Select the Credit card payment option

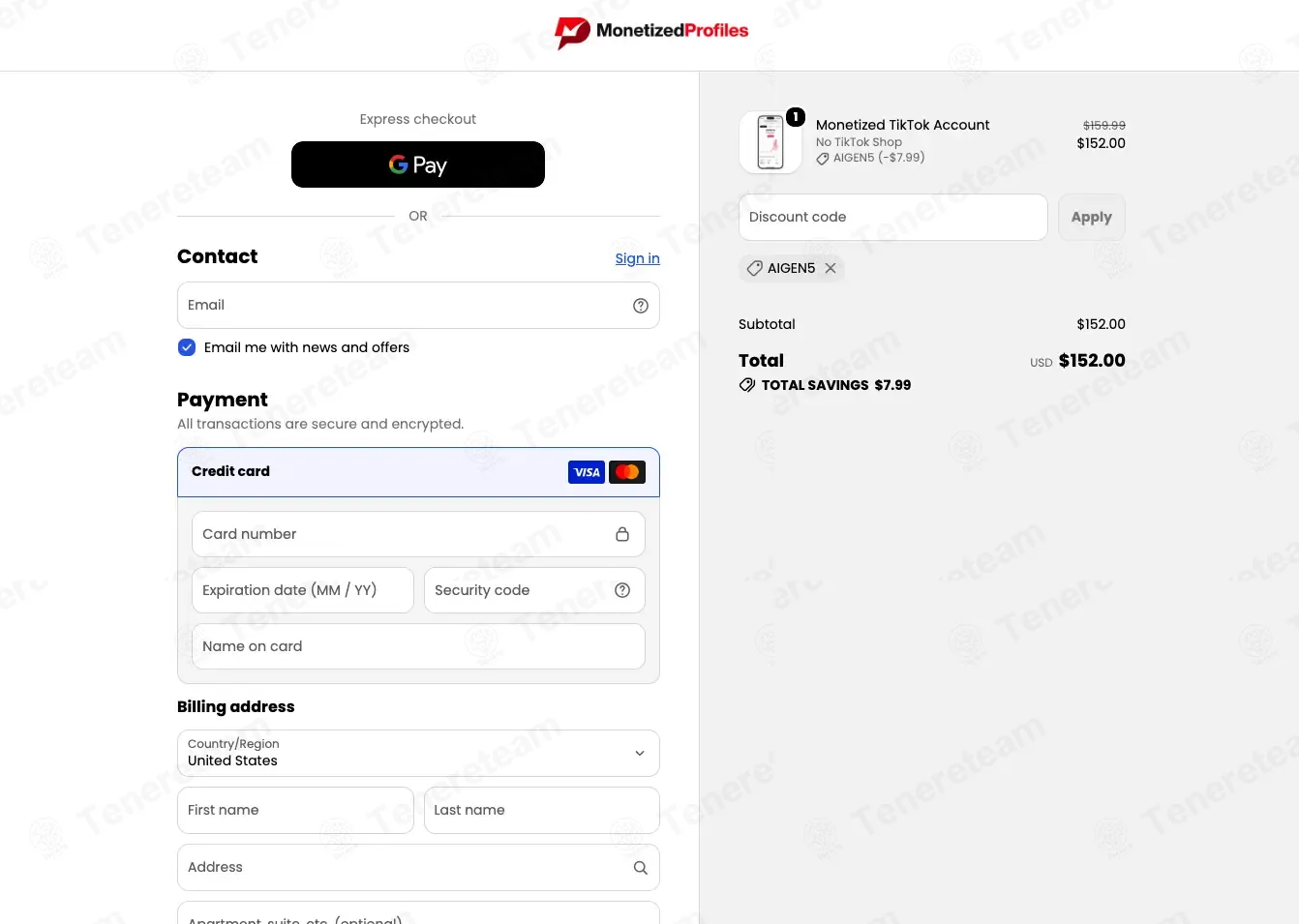click(x=418, y=472)
